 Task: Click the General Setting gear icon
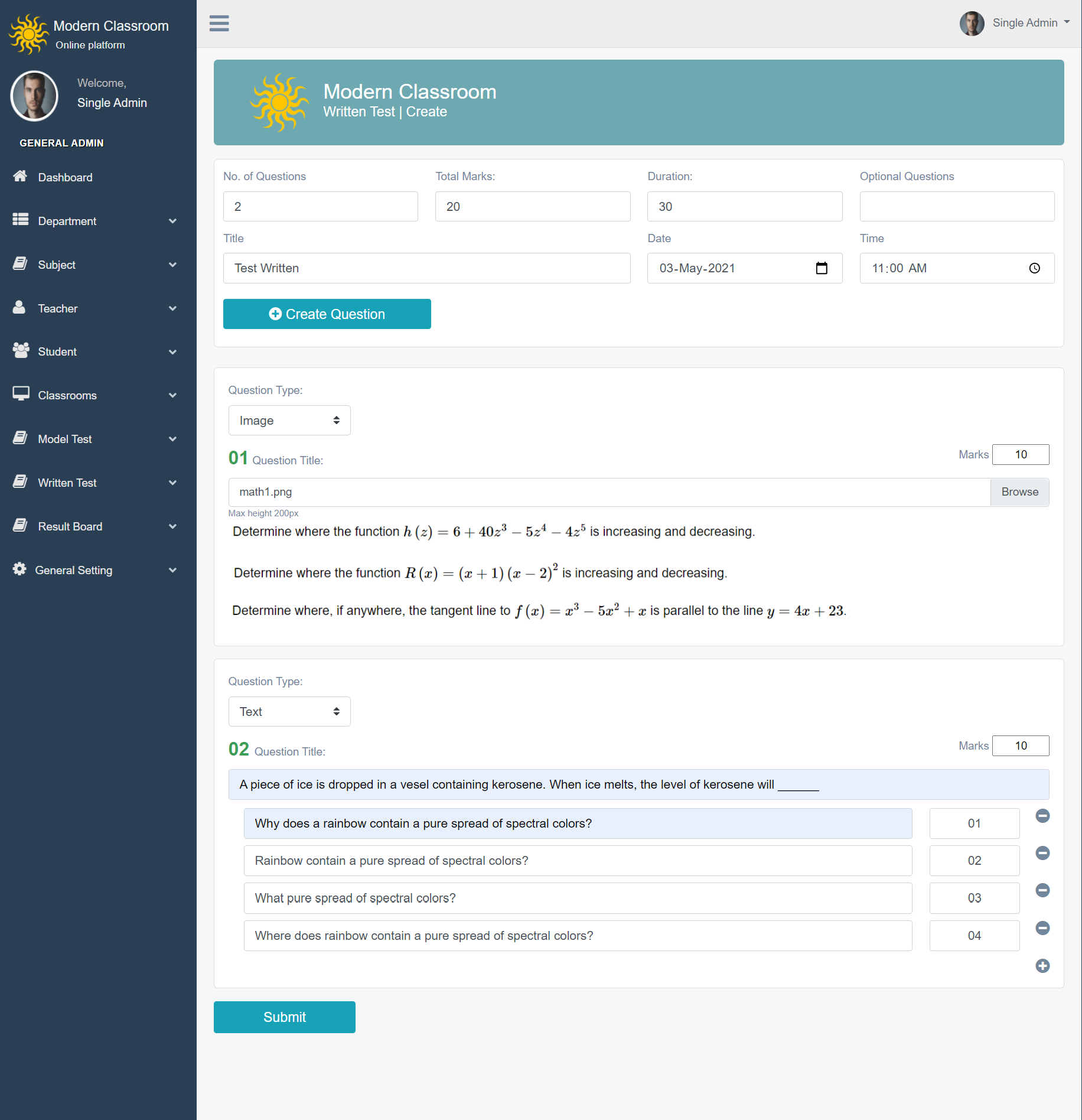19,569
